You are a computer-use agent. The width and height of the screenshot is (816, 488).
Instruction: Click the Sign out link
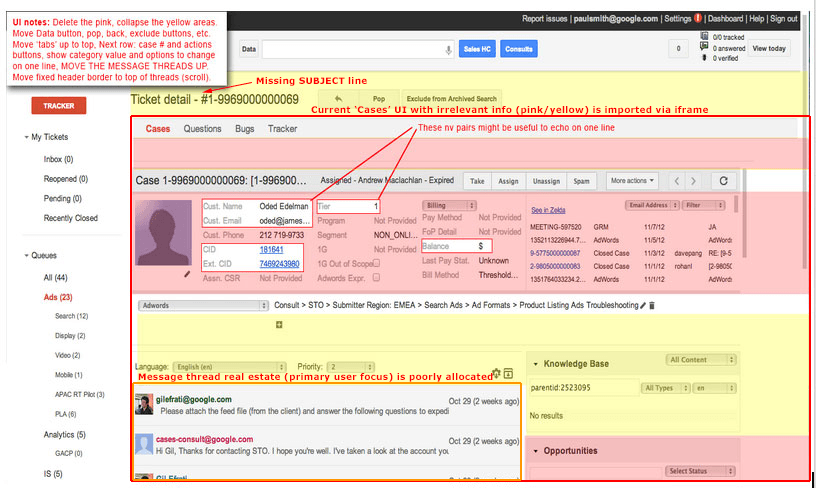(x=784, y=19)
